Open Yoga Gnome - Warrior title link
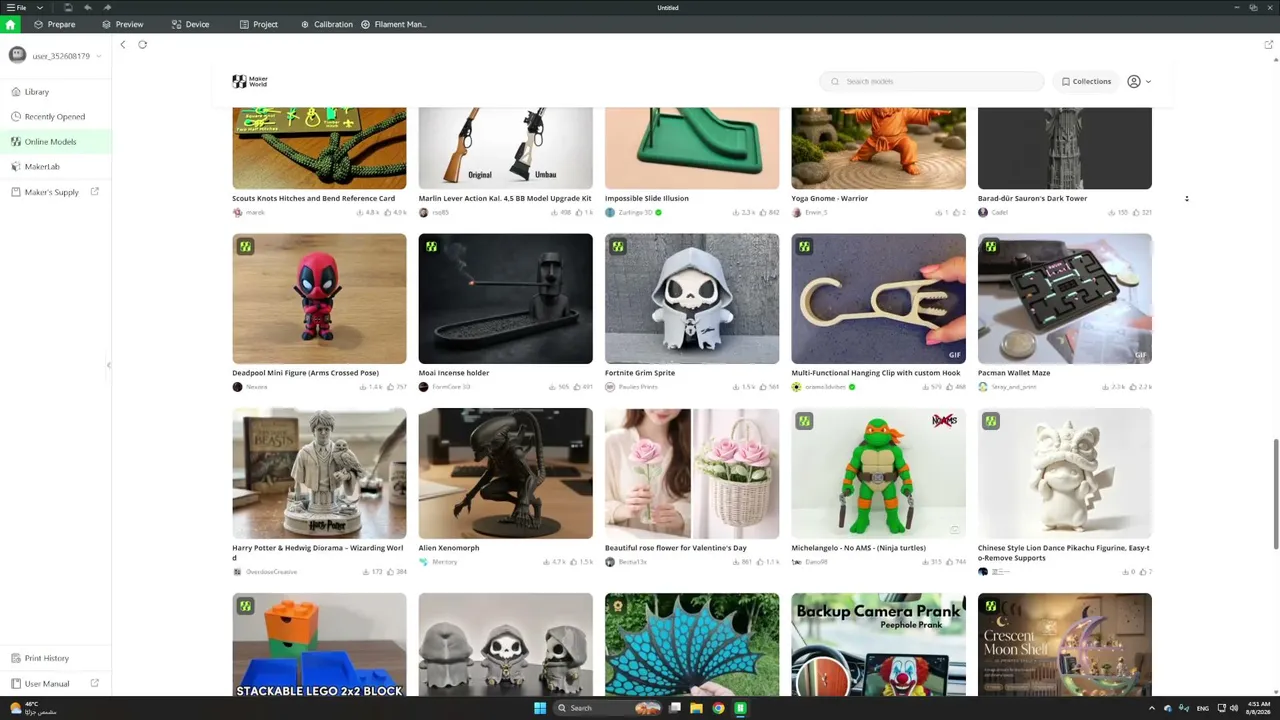1280x720 pixels. click(829, 198)
